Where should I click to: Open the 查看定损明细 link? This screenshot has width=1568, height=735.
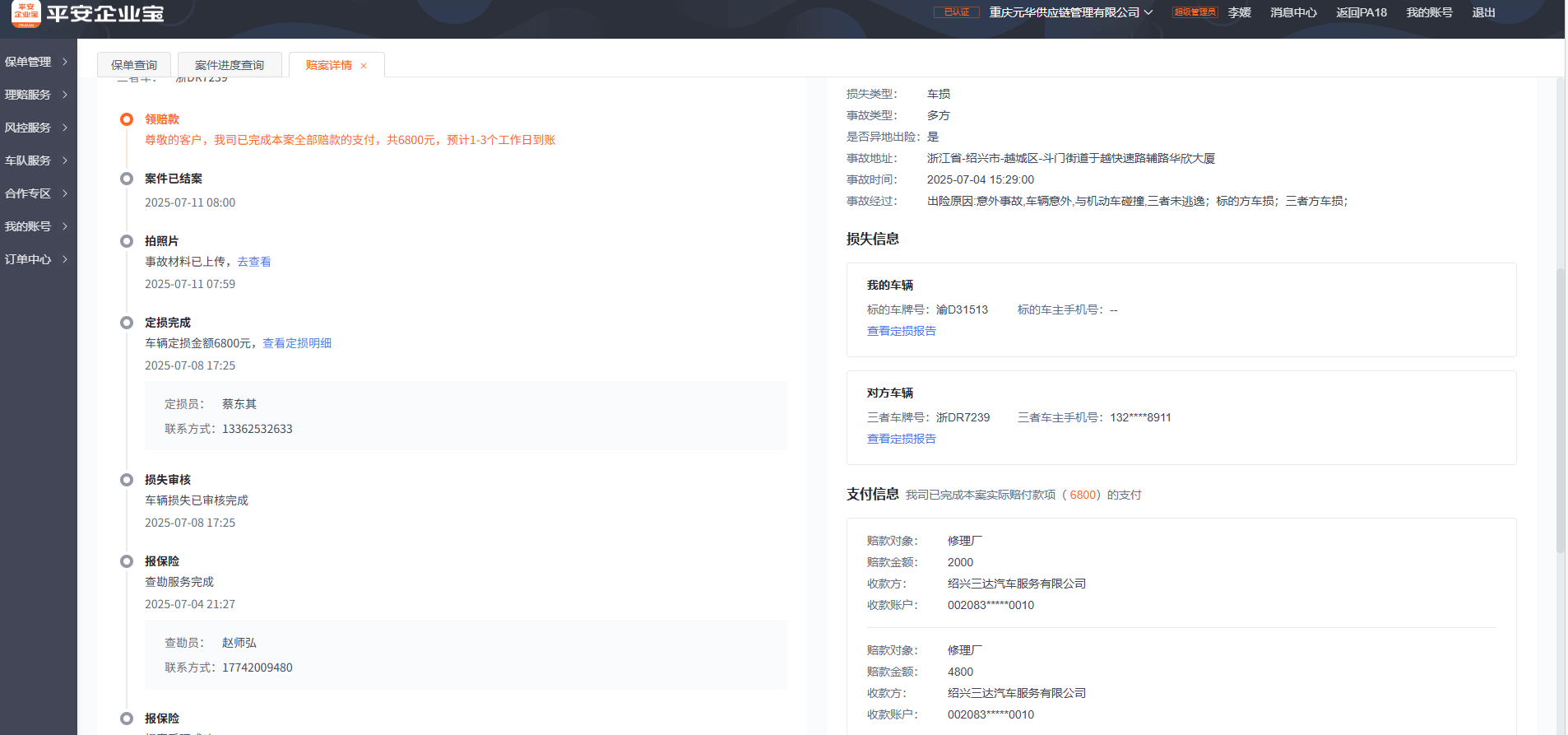(x=297, y=343)
